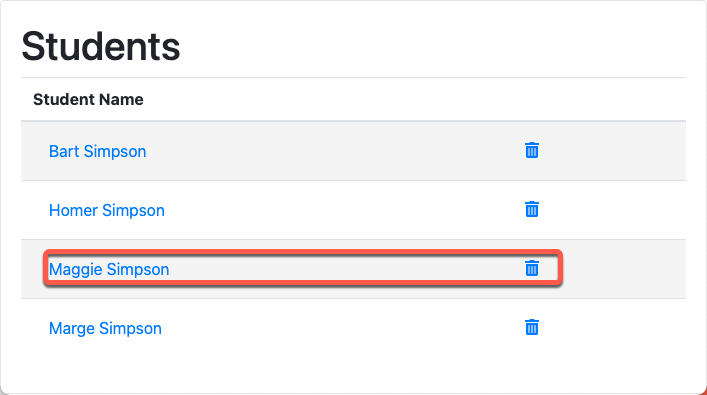The image size is (707, 395).
Task: Click the Students page heading
Action: [101, 46]
